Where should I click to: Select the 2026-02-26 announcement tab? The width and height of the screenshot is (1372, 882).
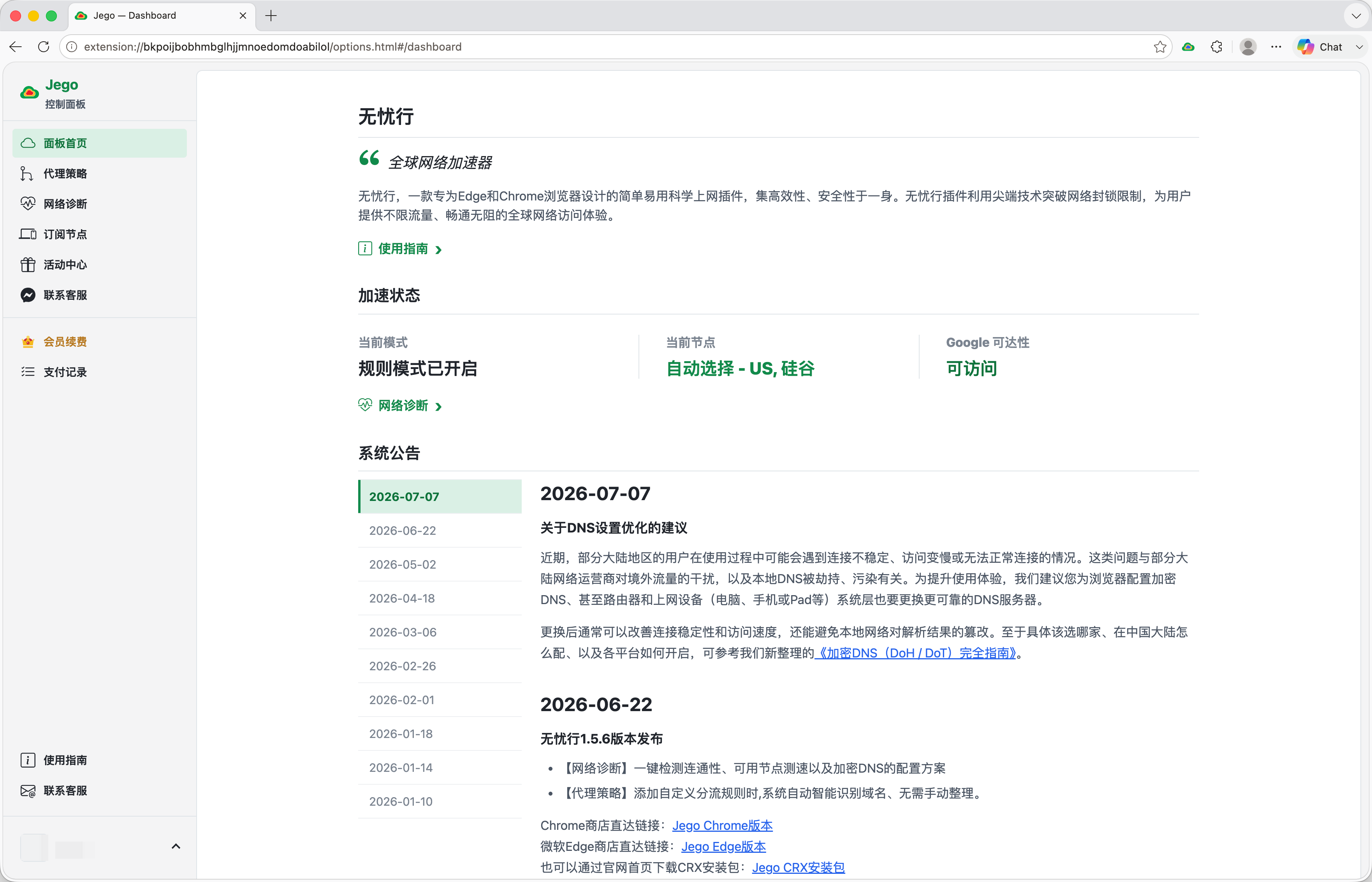(440, 666)
